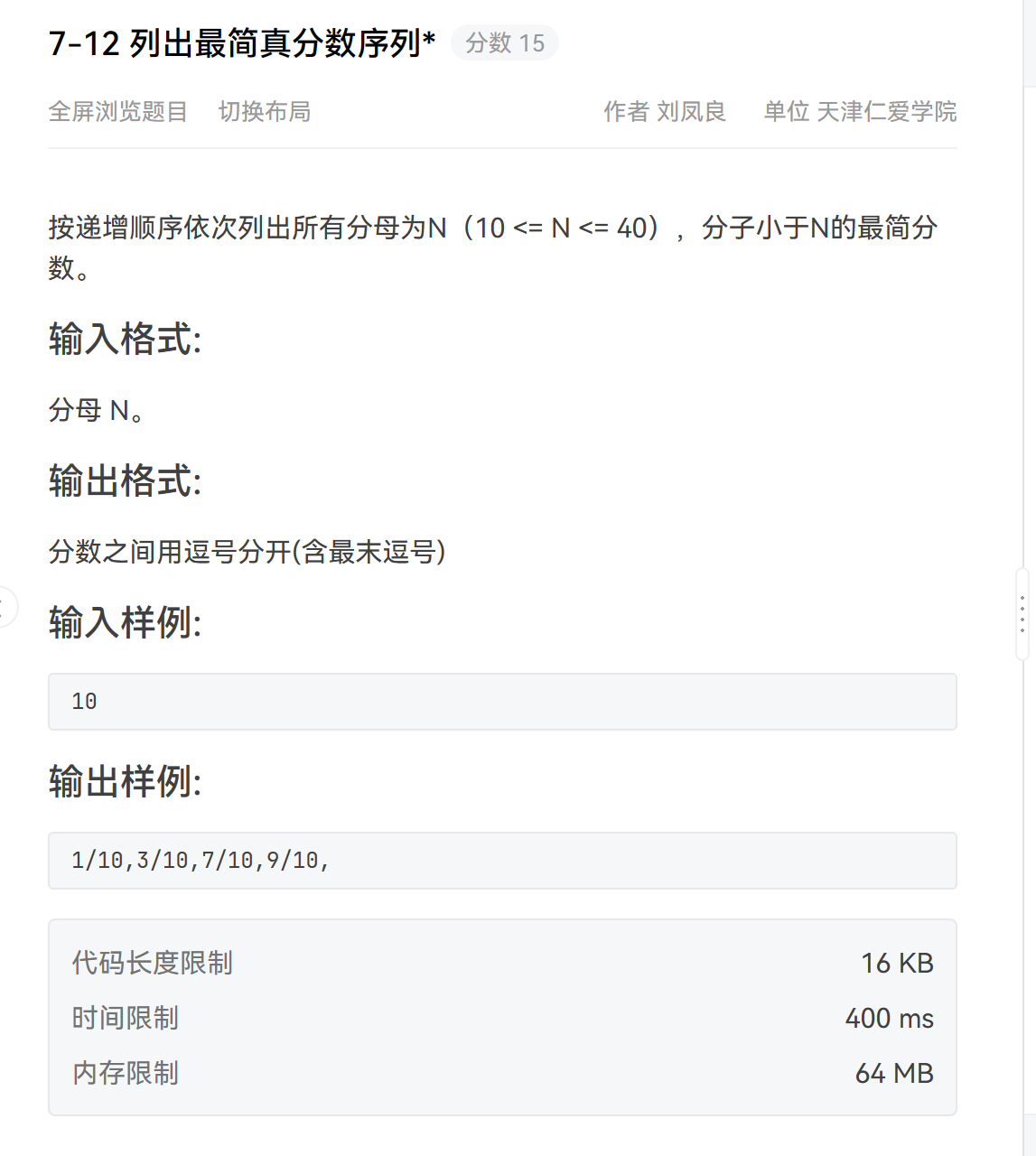Viewport: 1036px width, 1156px height.
Task: Open fullscreen view via 全屏浏览题目
Action: tap(117, 111)
